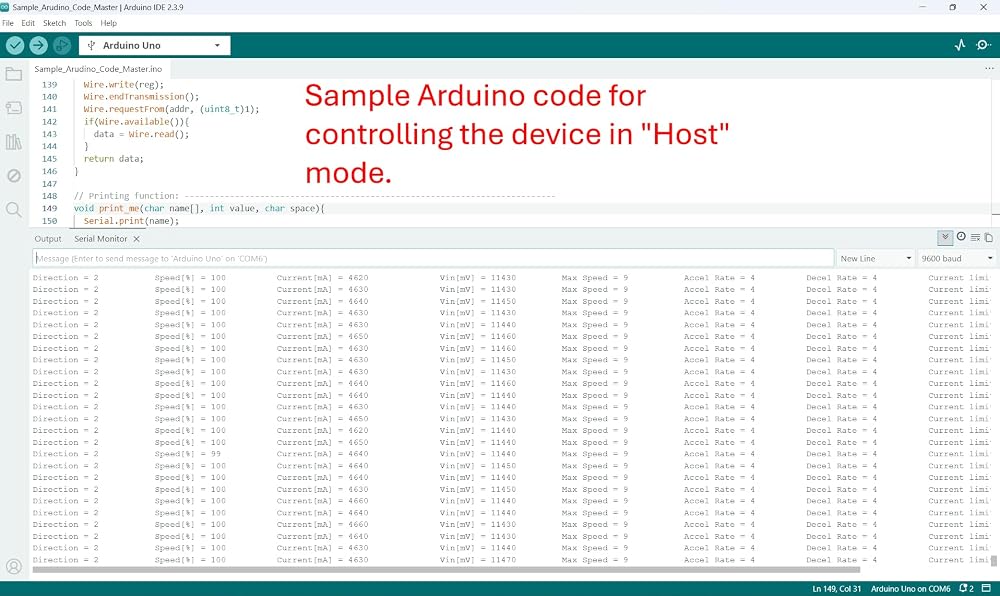This screenshot has height=596, width=1000.
Task: Select the Sample_Arudino_Code_Master.ino editor tab
Action: [x=98, y=69]
